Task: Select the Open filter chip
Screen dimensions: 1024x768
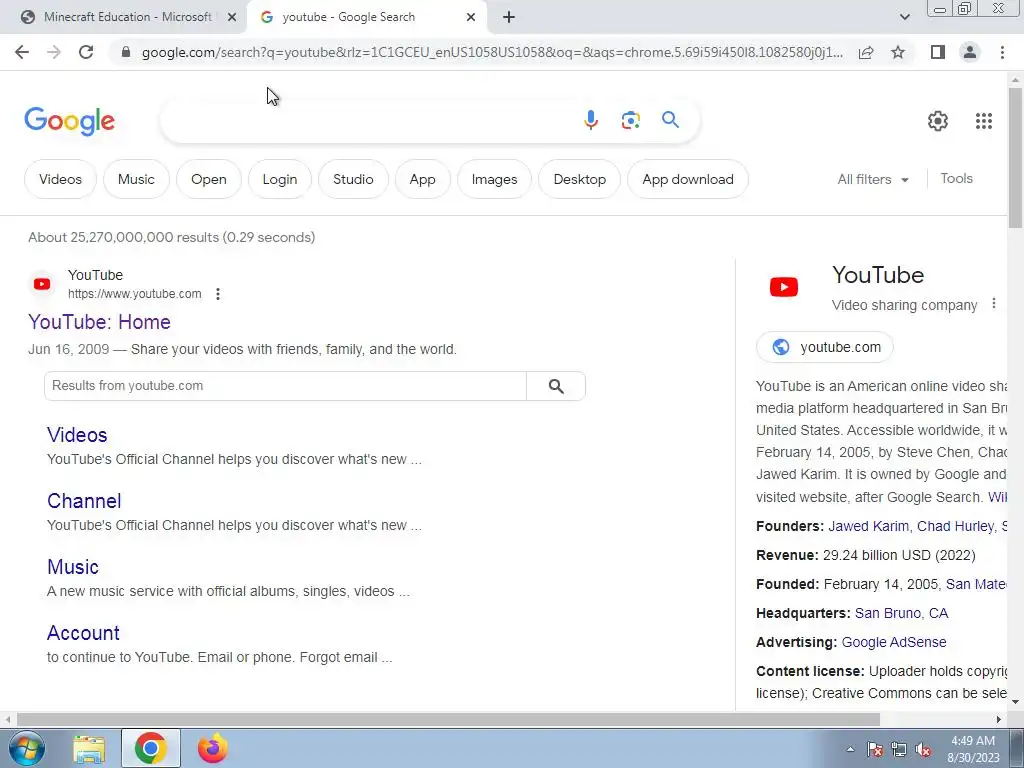Action: (208, 179)
